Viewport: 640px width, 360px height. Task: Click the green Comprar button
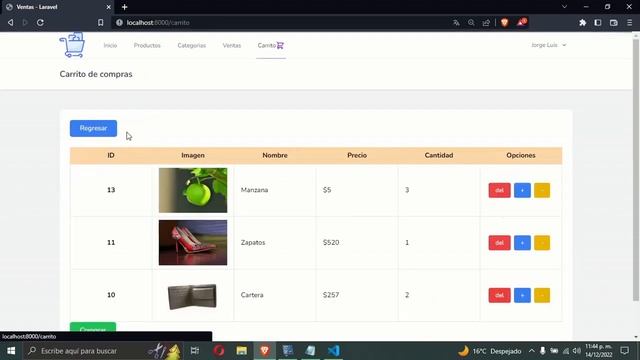[x=93, y=327]
